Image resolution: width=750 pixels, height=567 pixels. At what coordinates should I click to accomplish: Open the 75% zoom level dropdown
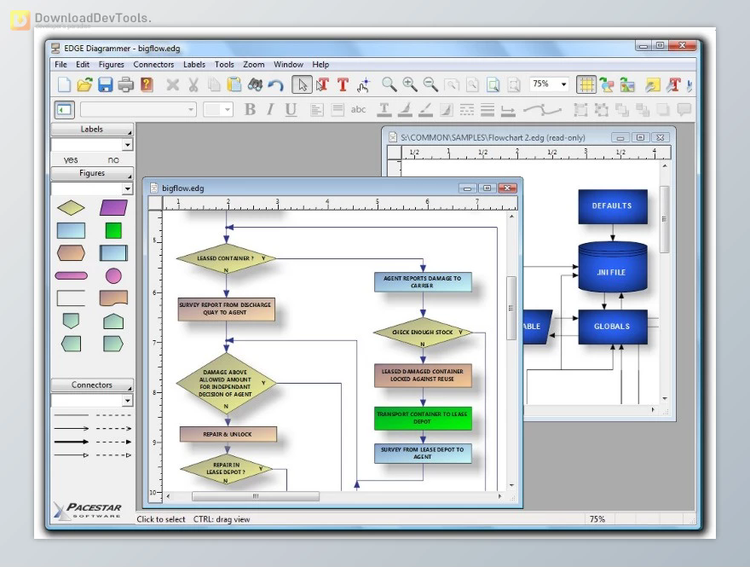(563, 85)
